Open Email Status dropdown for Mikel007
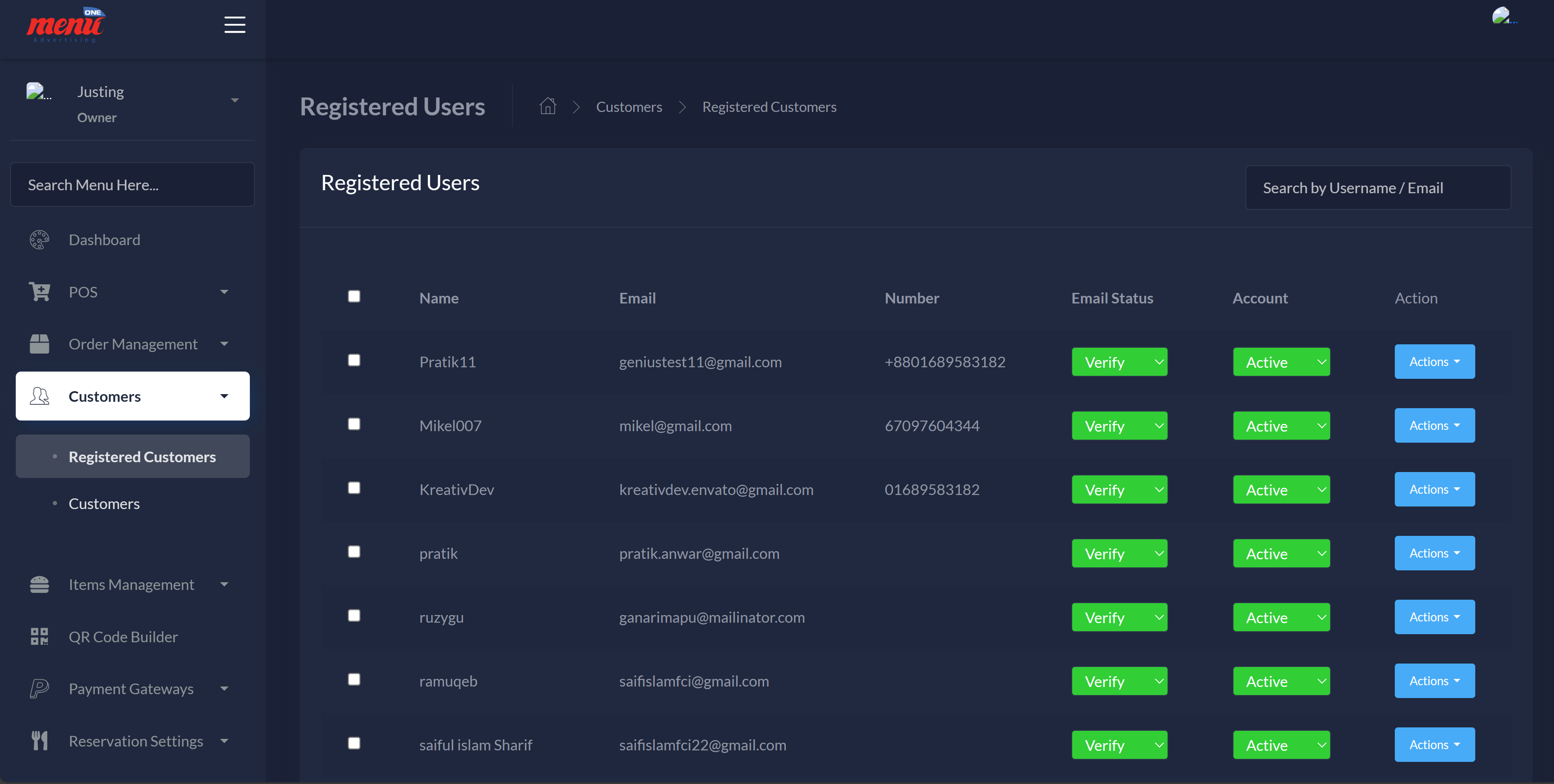 [1119, 426]
